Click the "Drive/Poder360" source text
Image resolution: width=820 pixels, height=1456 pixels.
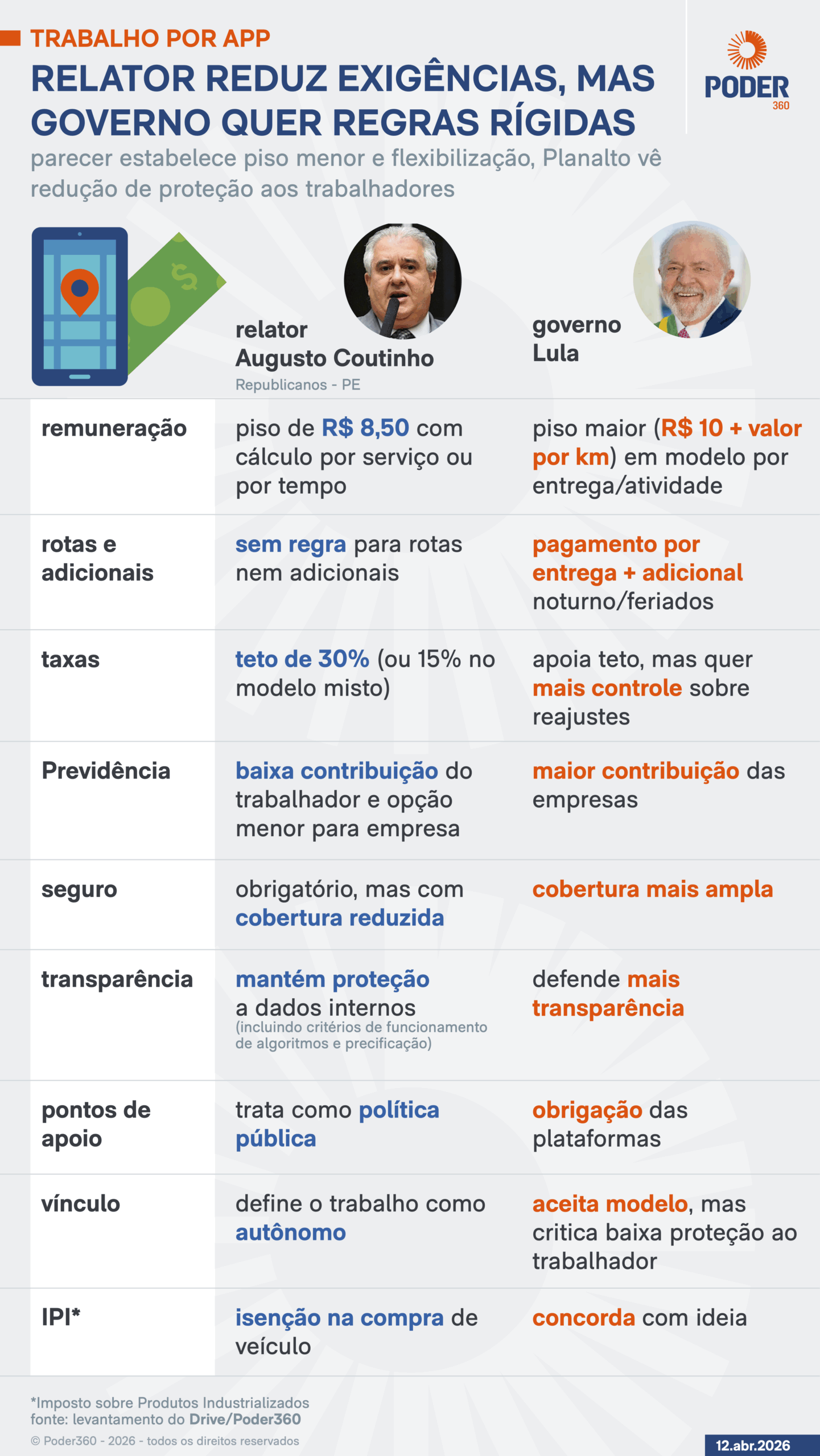245,1419
